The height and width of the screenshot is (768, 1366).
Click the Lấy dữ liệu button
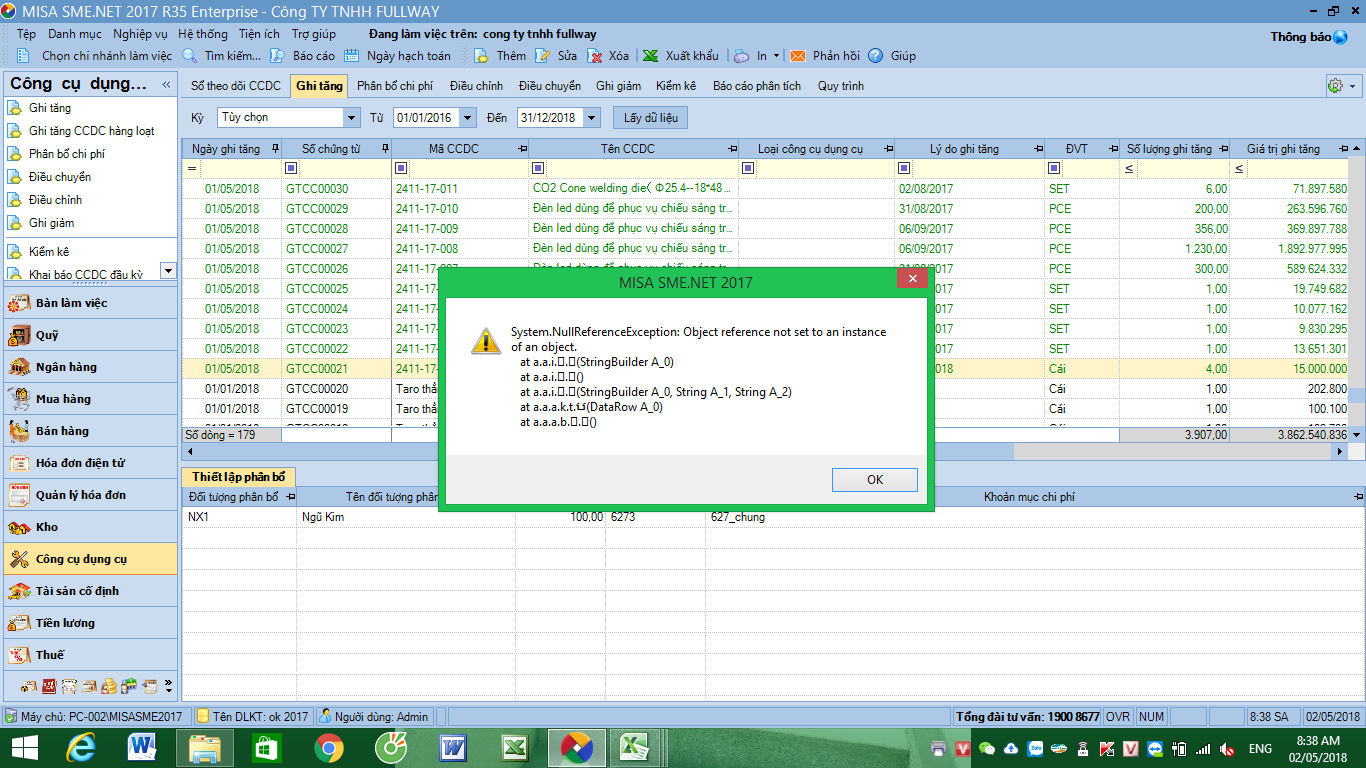[x=650, y=118]
